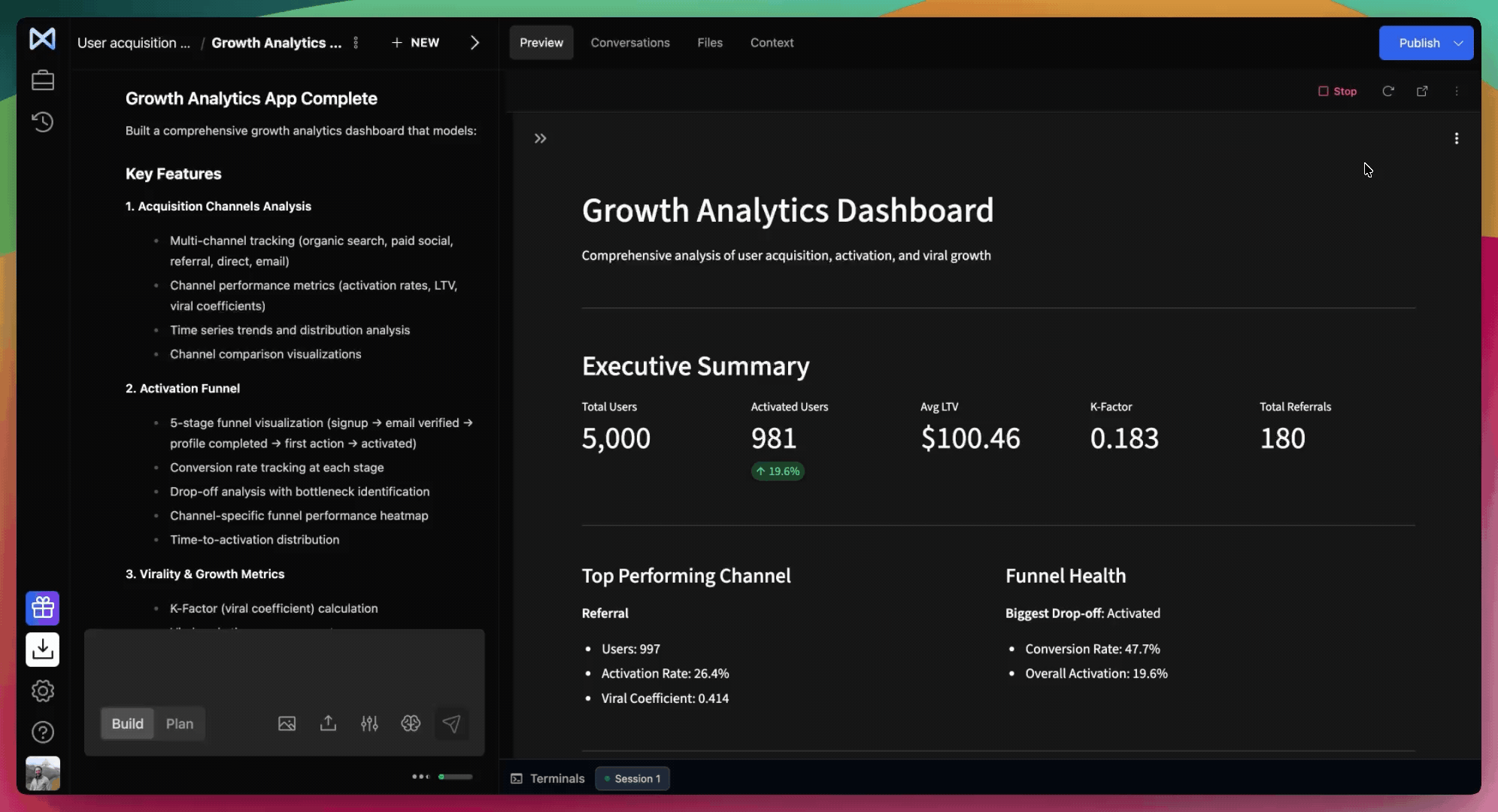Open the Files tab
The image size is (1498, 812).
710,43
